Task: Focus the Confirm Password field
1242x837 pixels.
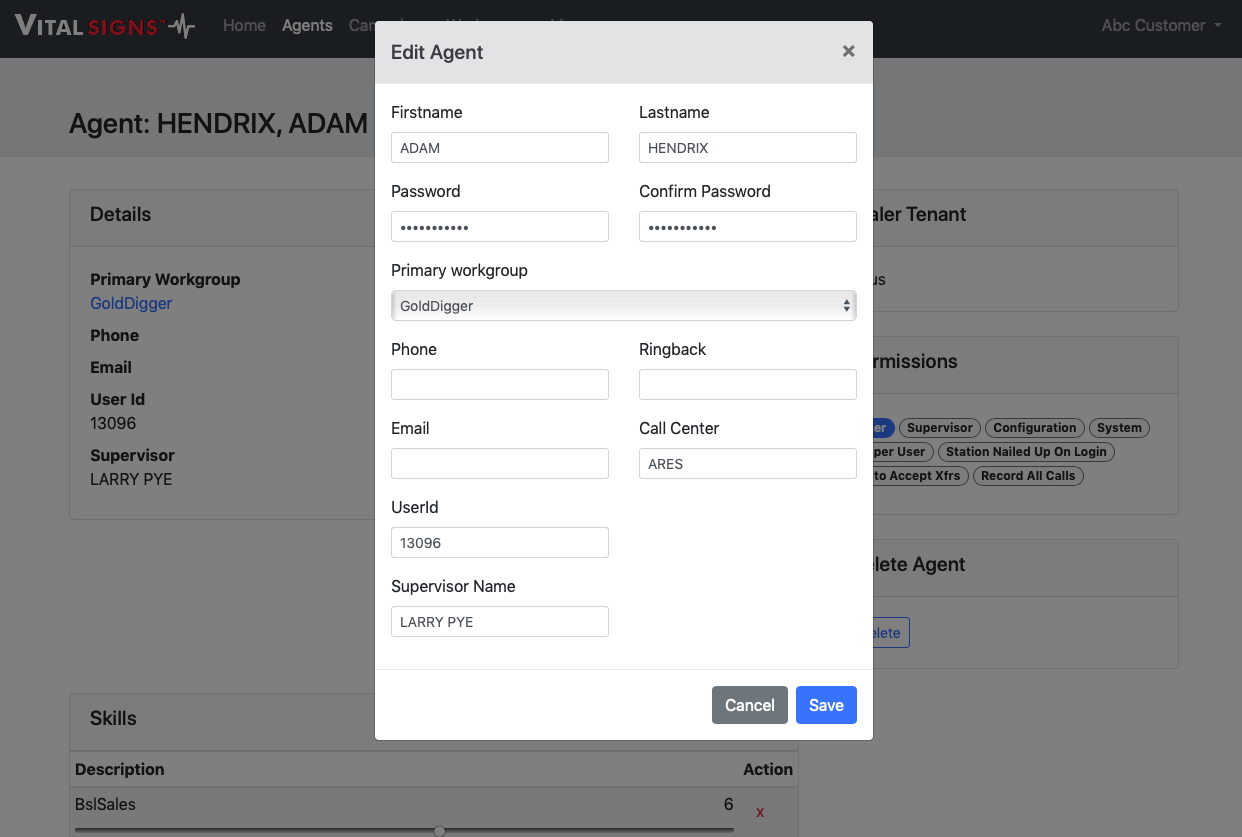Action: tap(747, 227)
